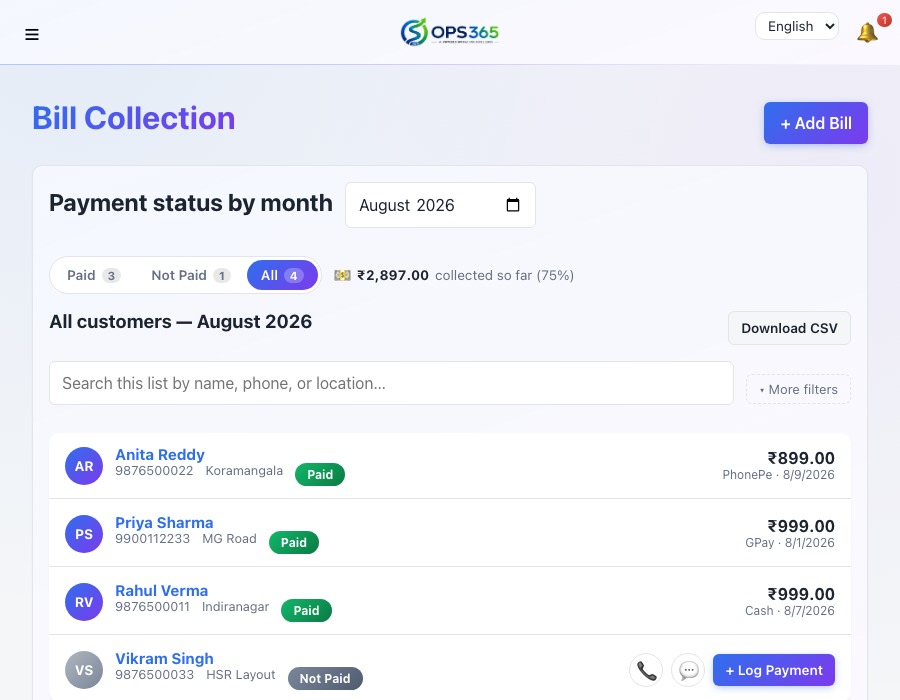The image size is (900, 700).
Task: Click the 'Payment status by month' heading
Action: 191,203
